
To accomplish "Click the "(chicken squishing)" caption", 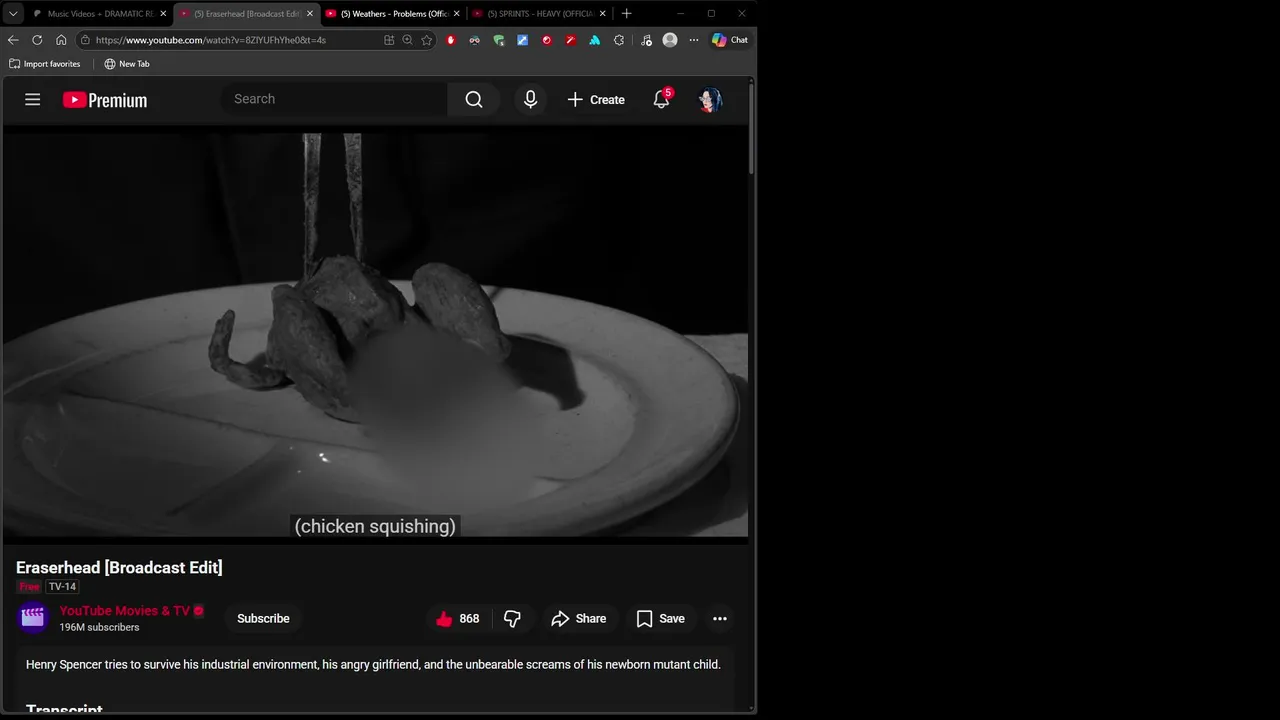I will [375, 526].
